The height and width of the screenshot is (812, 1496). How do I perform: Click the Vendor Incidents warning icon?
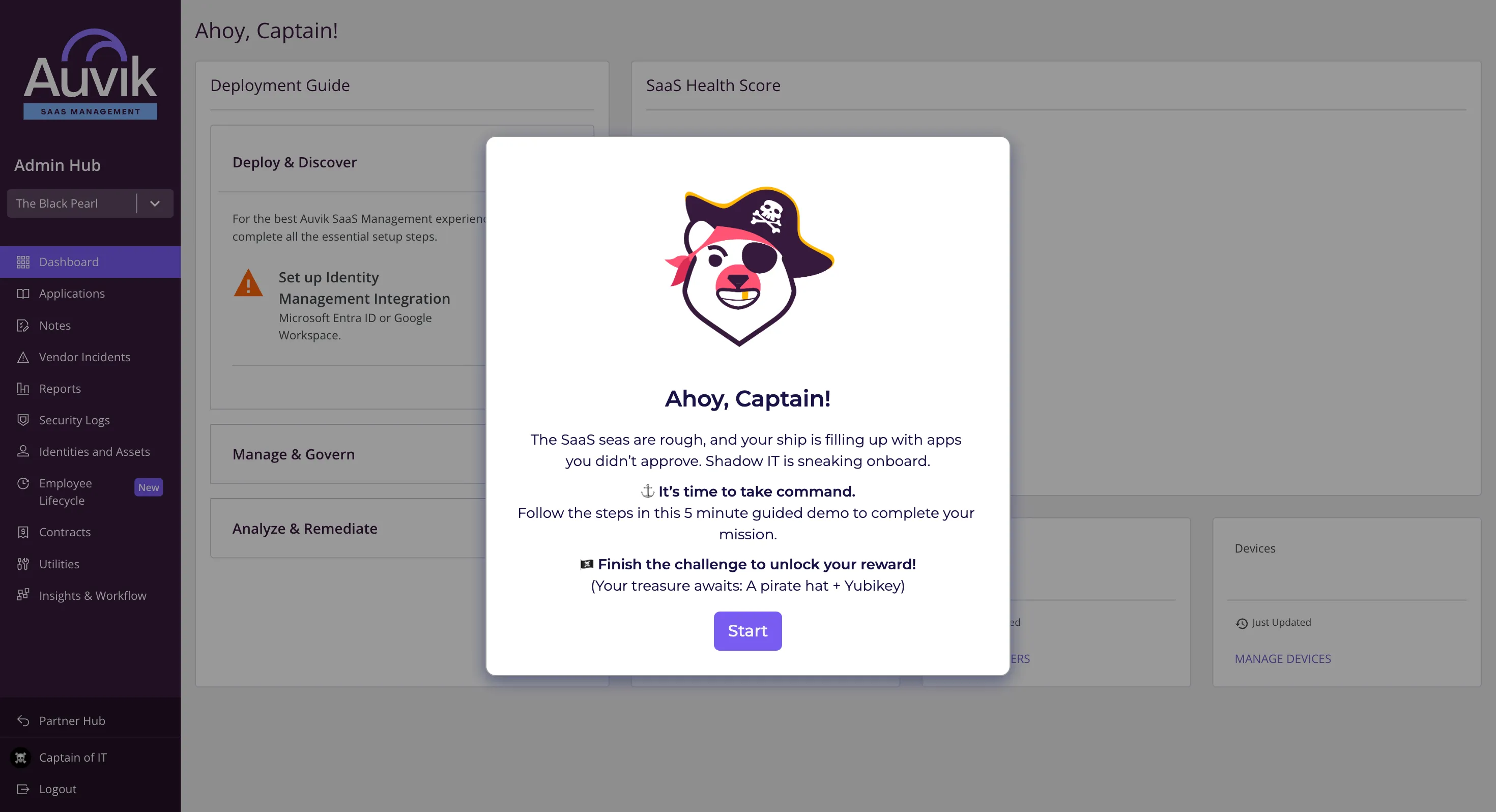(x=23, y=357)
